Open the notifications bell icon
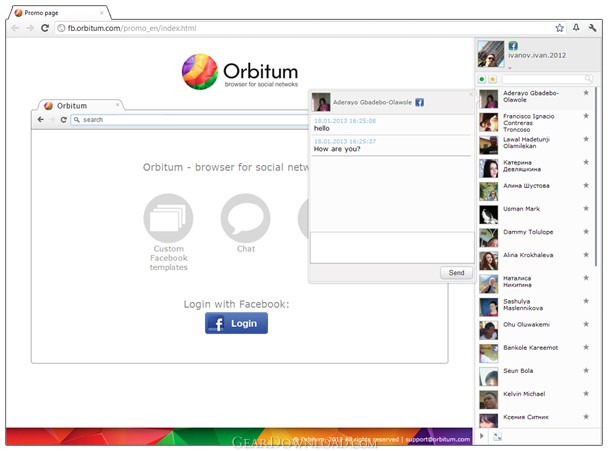The image size is (610, 451). (576, 27)
